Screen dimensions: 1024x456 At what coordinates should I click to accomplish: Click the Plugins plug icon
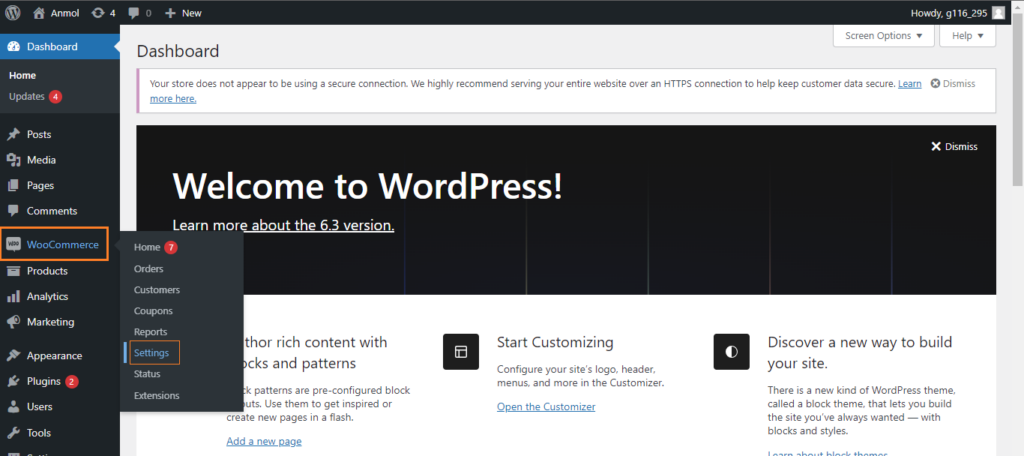(x=13, y=382)
